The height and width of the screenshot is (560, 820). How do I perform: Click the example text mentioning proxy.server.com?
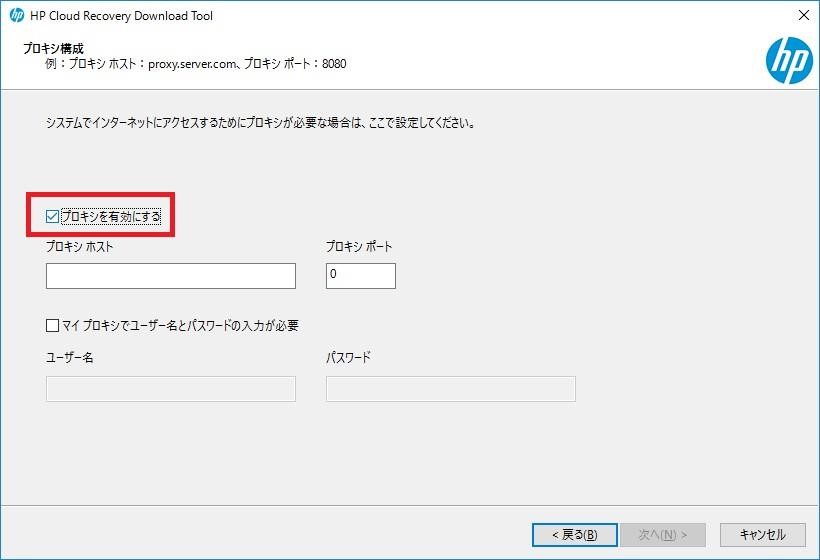[x=196, y=64]
